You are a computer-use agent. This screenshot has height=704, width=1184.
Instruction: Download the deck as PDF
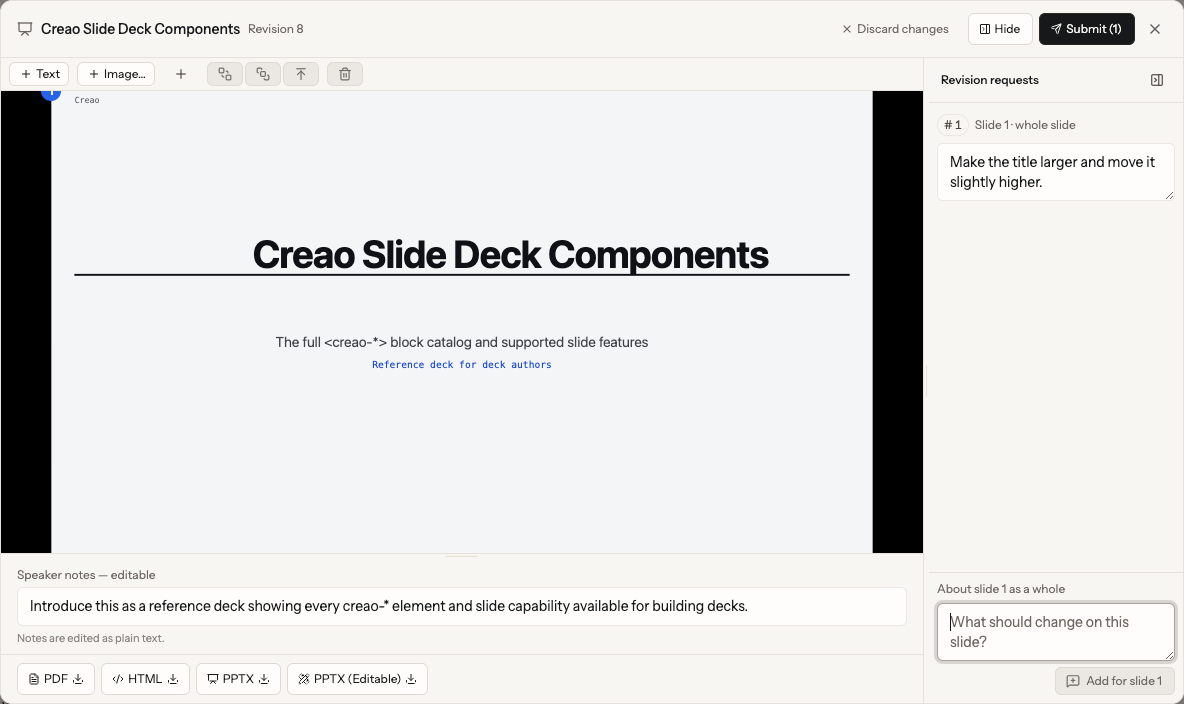click(56, 679)
